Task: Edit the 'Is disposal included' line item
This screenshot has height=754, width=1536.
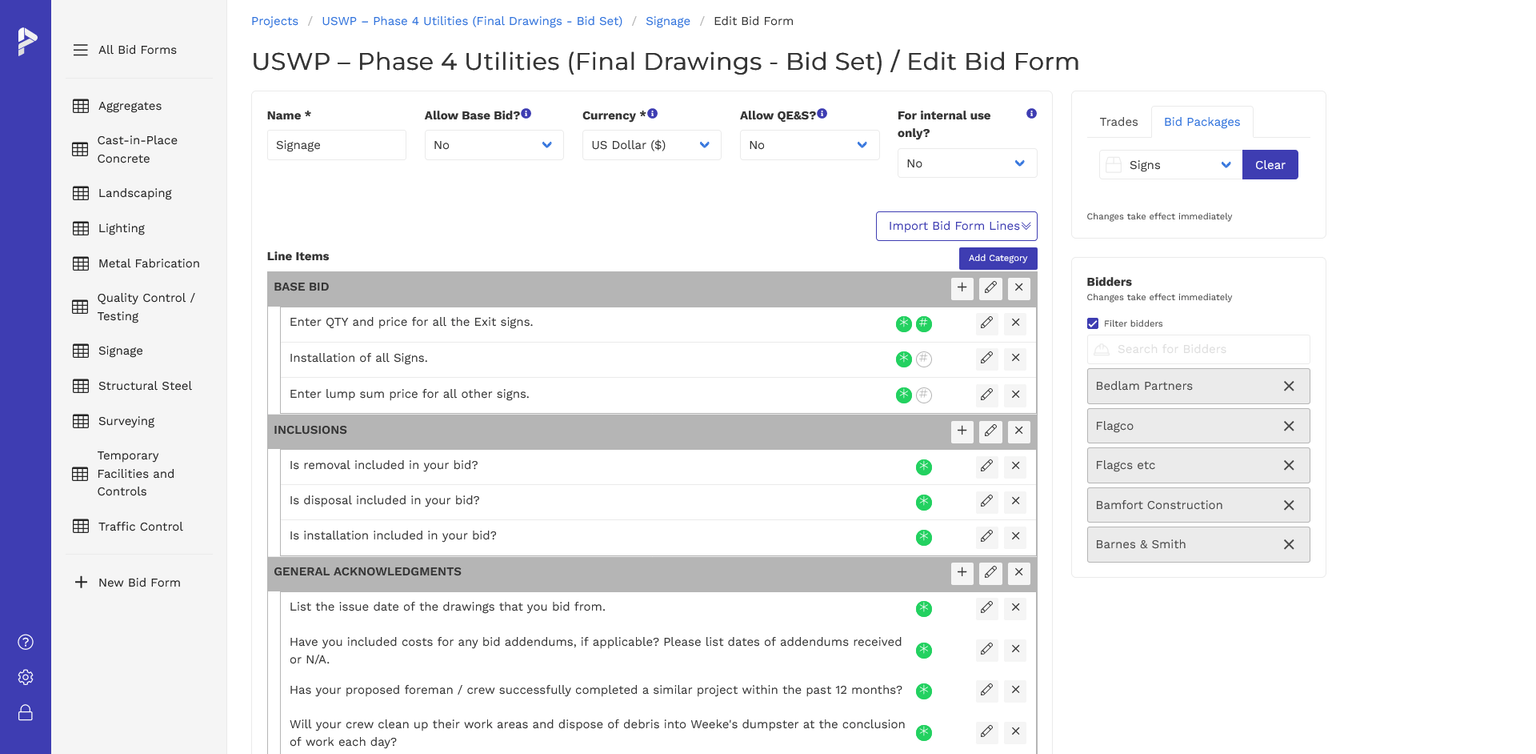Action: (x=986, y=501)
